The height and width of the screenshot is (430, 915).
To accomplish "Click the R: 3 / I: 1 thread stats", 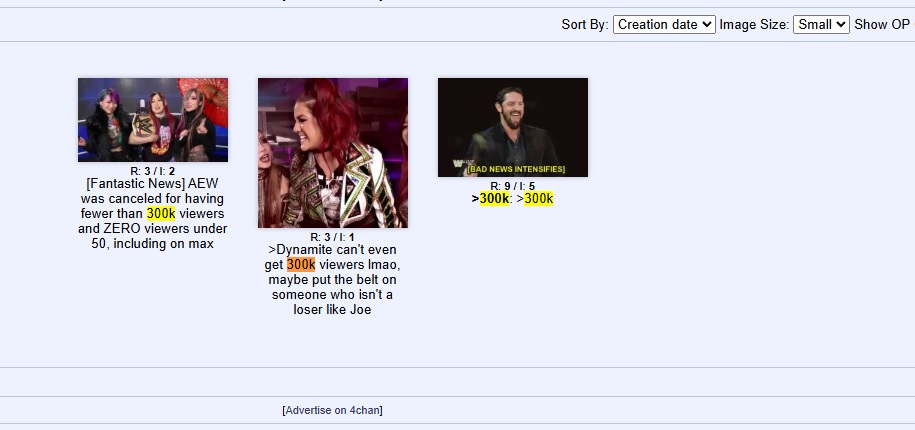I will click(x=333, y=237).
